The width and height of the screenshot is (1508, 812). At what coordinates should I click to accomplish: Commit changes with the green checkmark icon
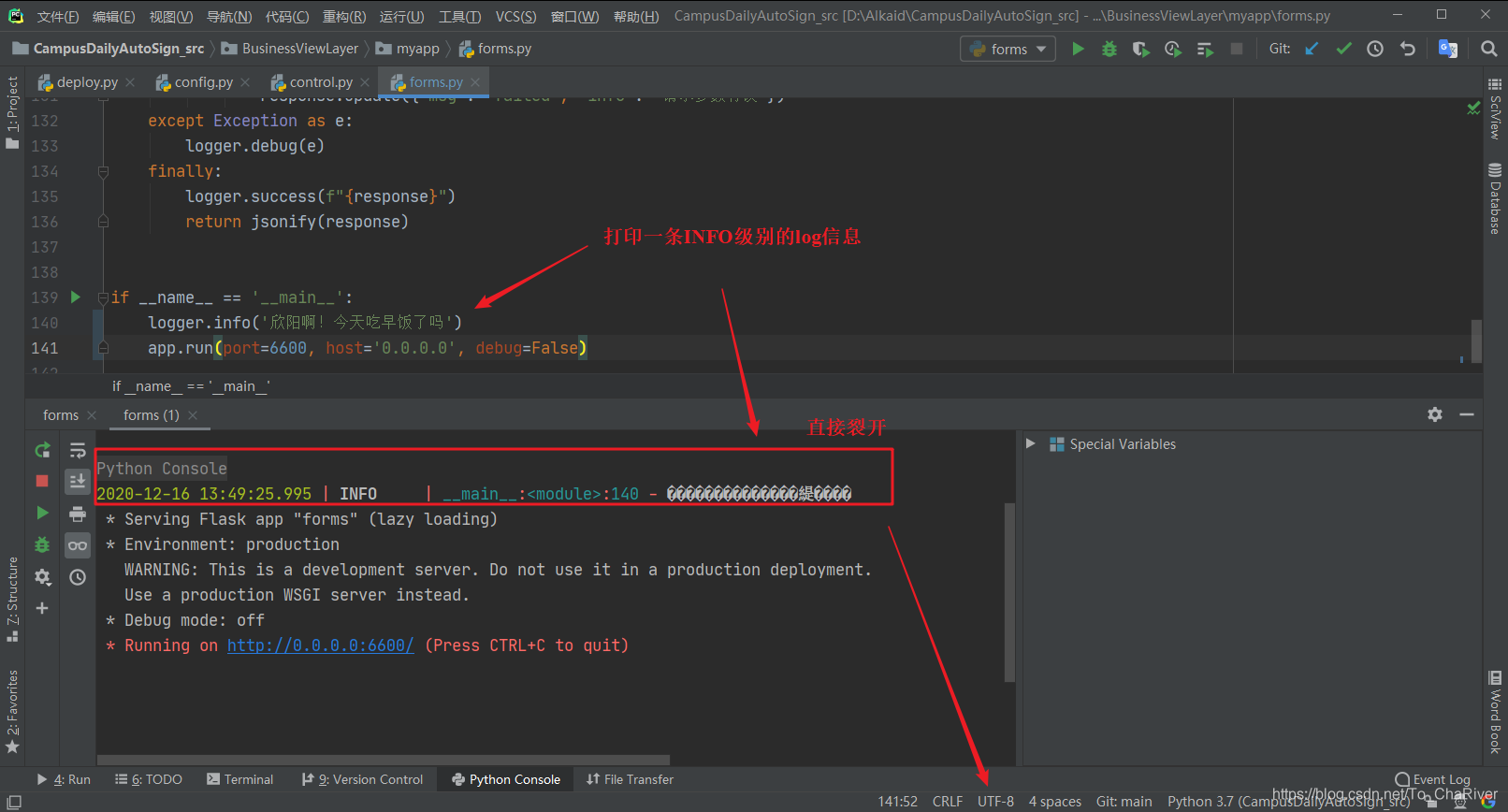coord(1343,49)
